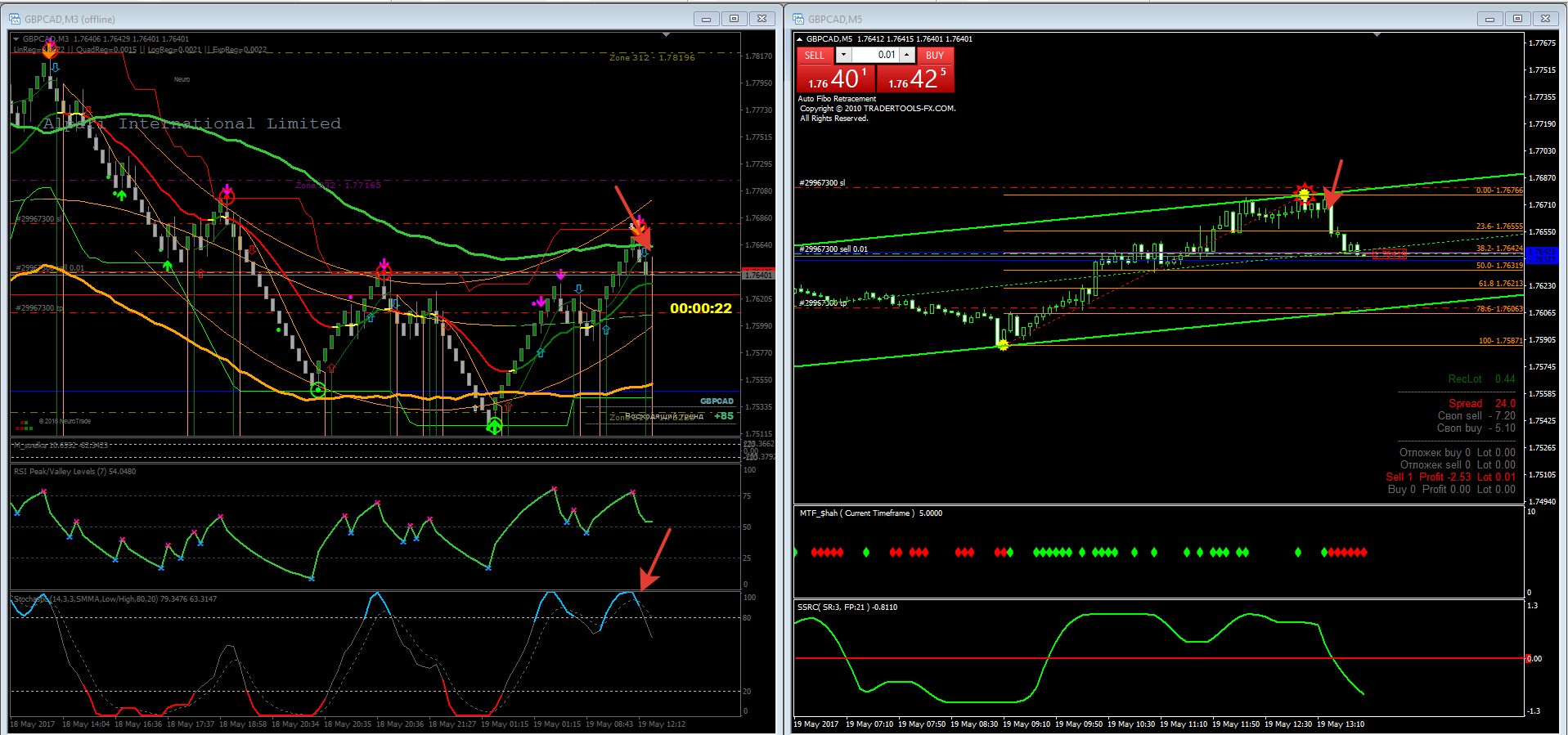Select the yellow starburst at the Fibo 100 low
Image resolution: width=1568 pixels, height=735 pixels.
(x=1003, y=346)
